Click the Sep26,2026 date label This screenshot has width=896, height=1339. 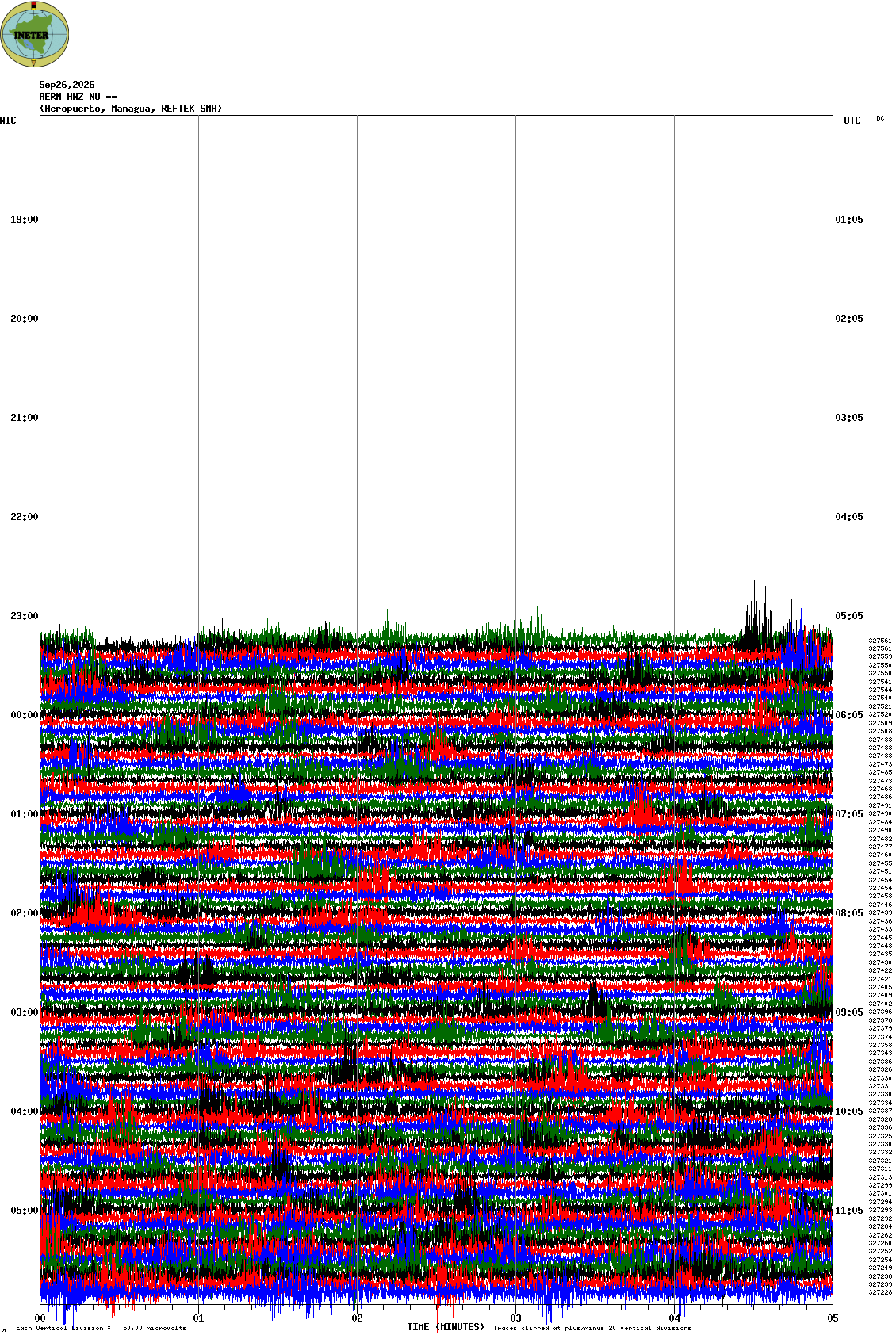pos(67,85)
